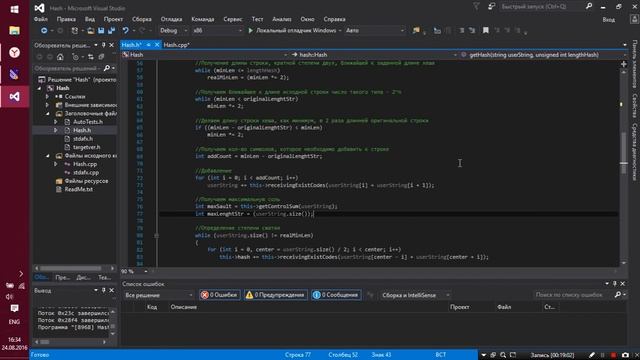Click the Проект column header in the error list
This screenshot has height=360, width=640.
(x=460, y=307)
